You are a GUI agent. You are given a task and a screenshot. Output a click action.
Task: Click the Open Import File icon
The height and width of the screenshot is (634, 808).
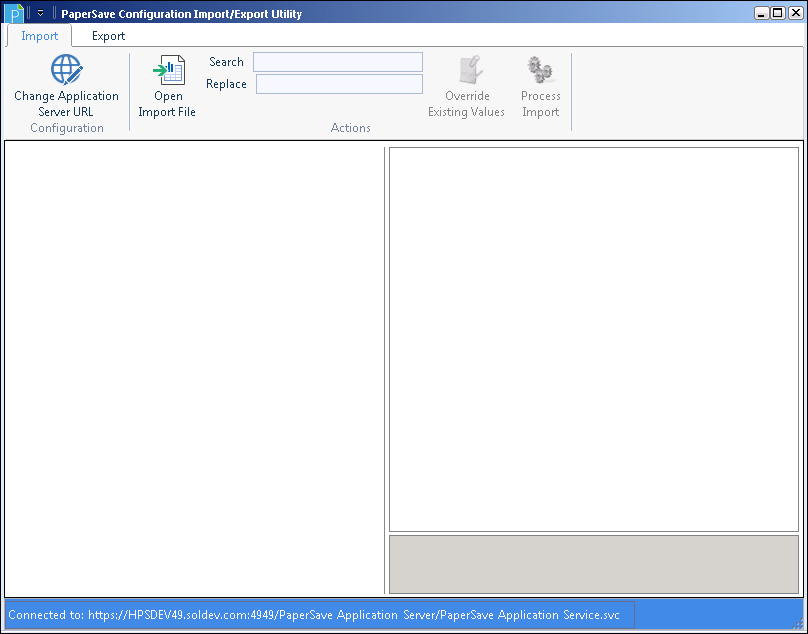pyautogui.click(x=169, y=70)
